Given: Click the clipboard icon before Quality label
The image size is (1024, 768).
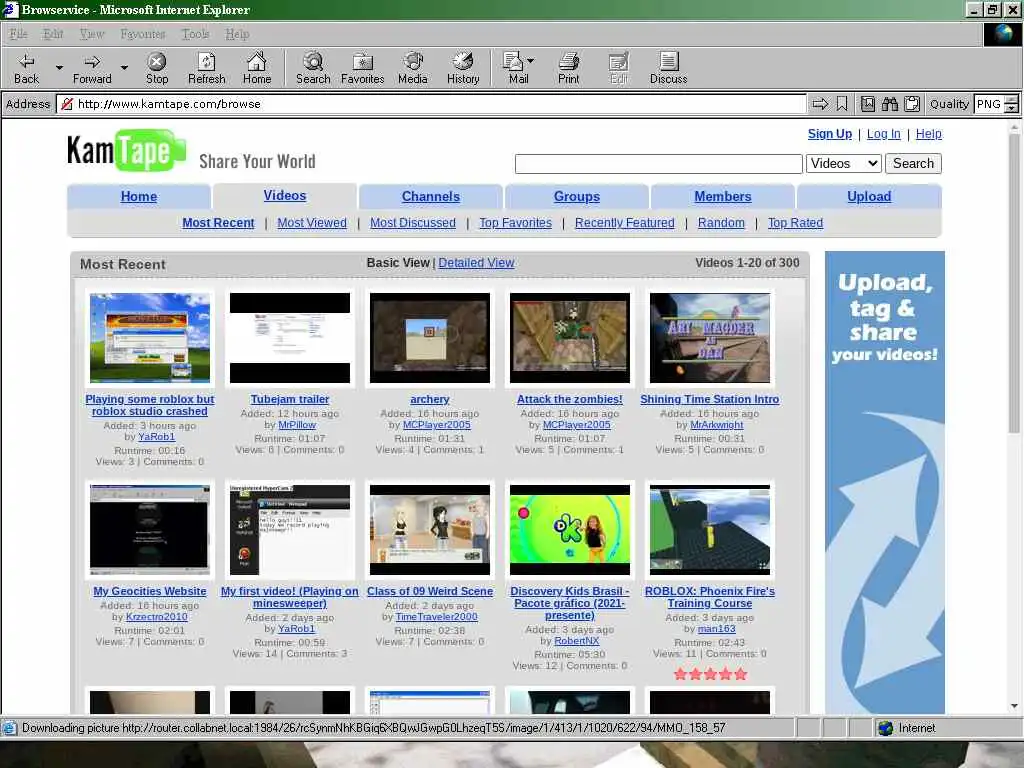Looking at the screenshot, I should pos(912,104).
